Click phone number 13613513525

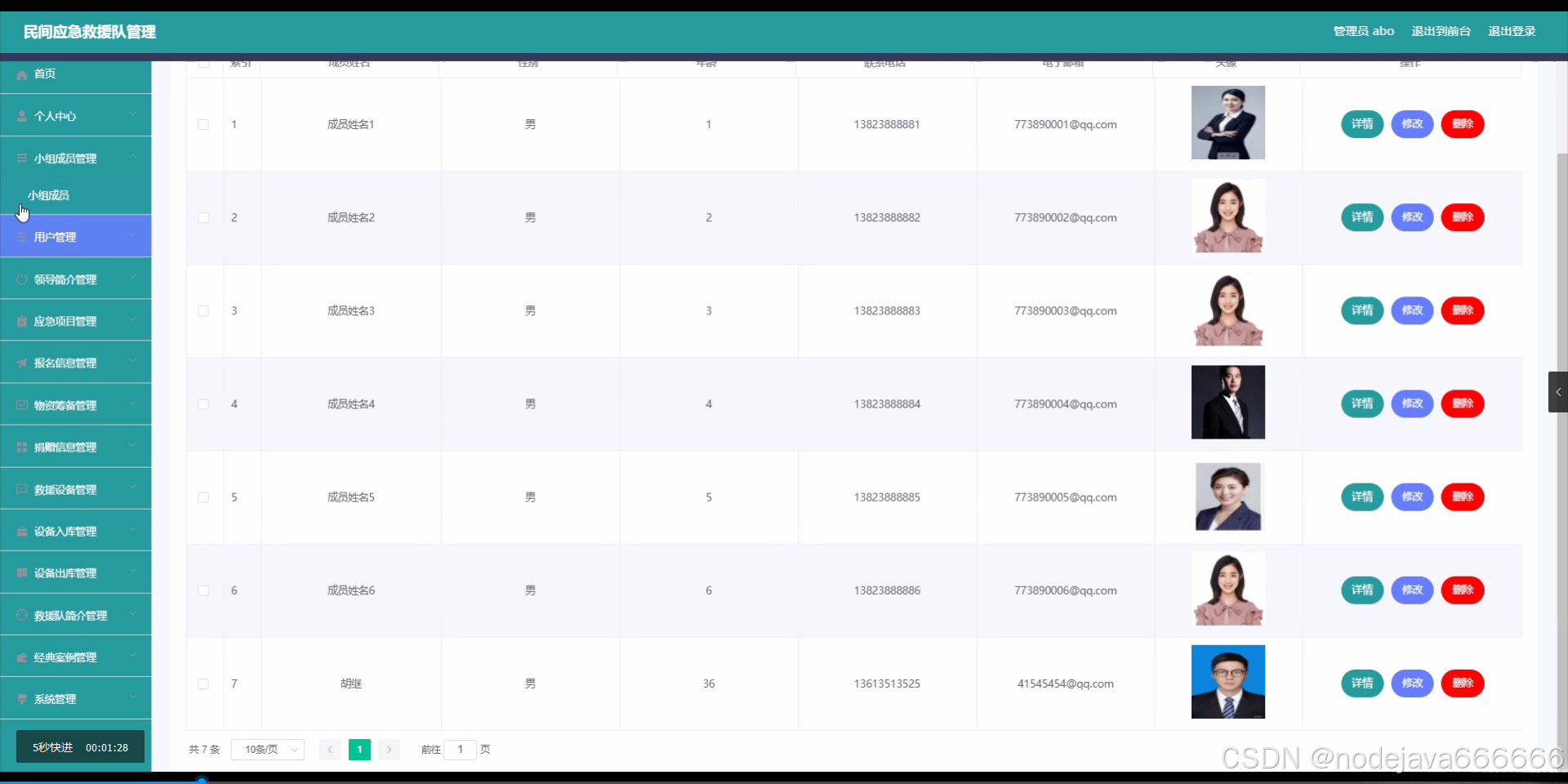tap(887, 684)
